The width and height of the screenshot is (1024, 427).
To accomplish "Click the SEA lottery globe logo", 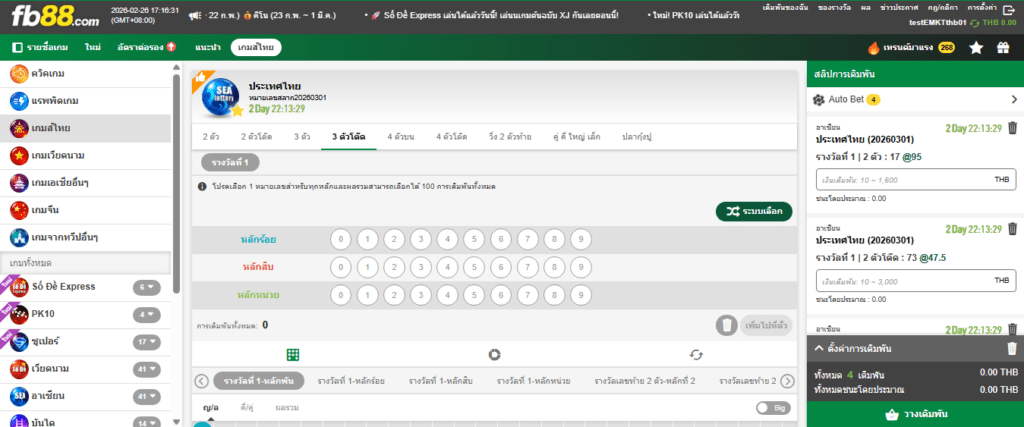I will pyautogui.click(x=219, y=96).
